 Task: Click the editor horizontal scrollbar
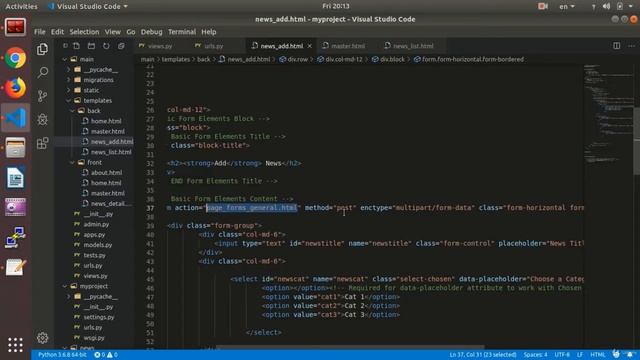(x=350, y=347)
